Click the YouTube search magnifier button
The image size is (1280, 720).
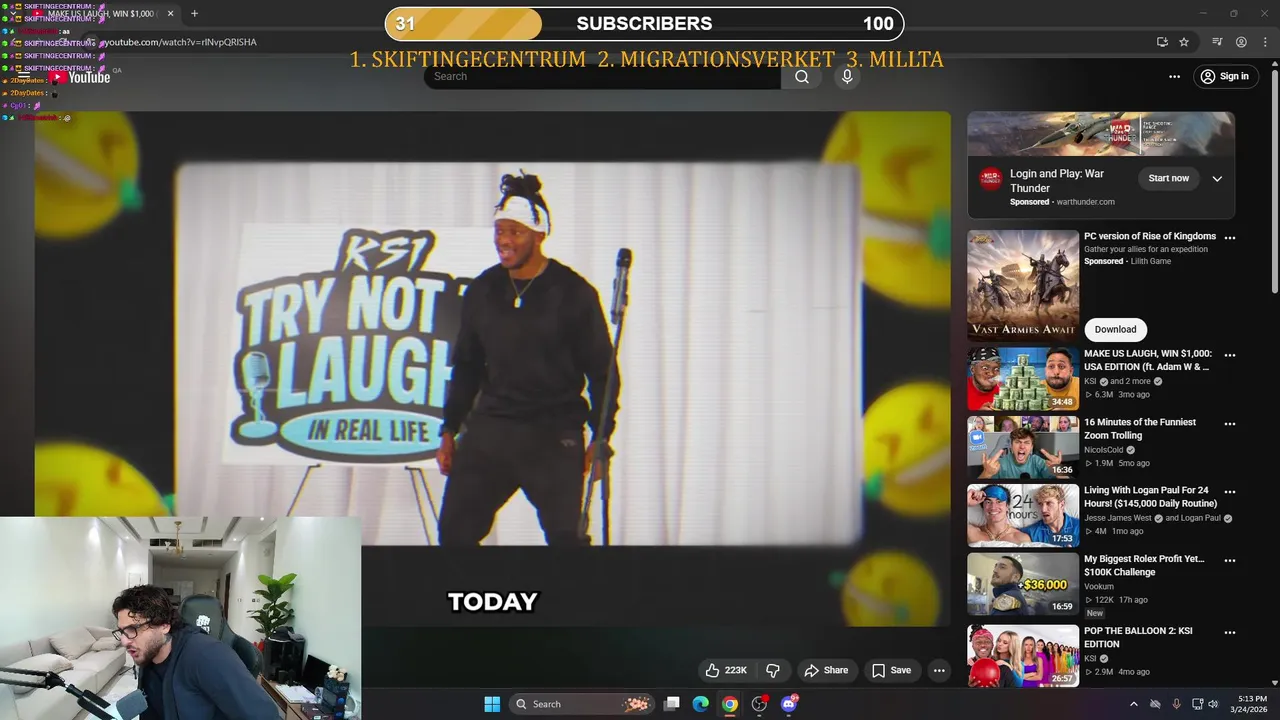pyautogui.click(x=802, y=77)
